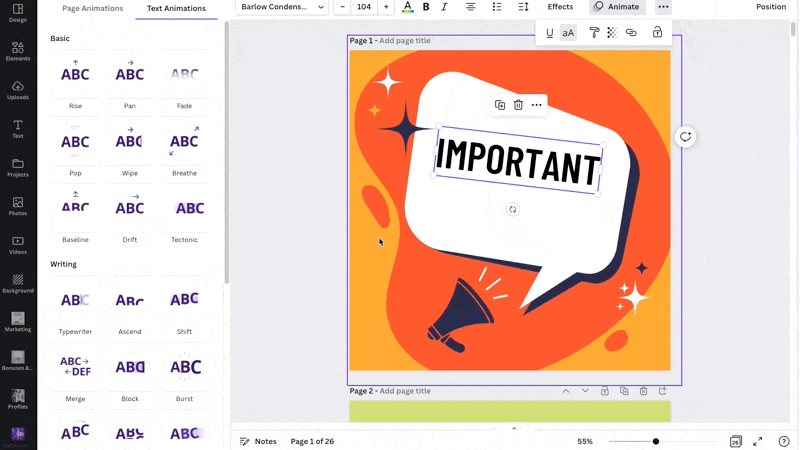This screenshot has height=450, width=800.
Task: Delete the selected text element
Action: coord(518,105)
